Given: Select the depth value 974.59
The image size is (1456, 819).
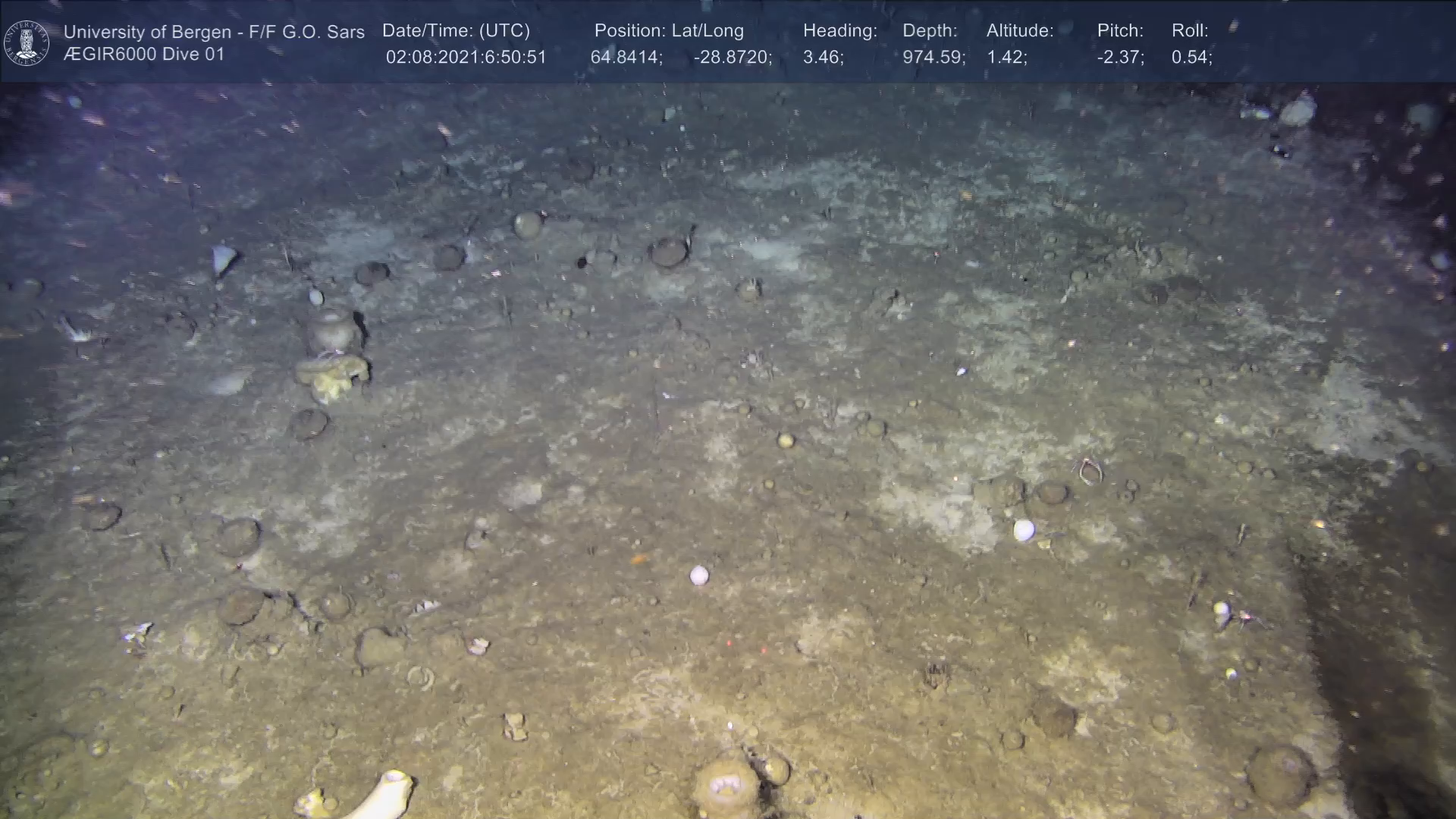Looking at the screenshot, I should [x=934, y=58].
